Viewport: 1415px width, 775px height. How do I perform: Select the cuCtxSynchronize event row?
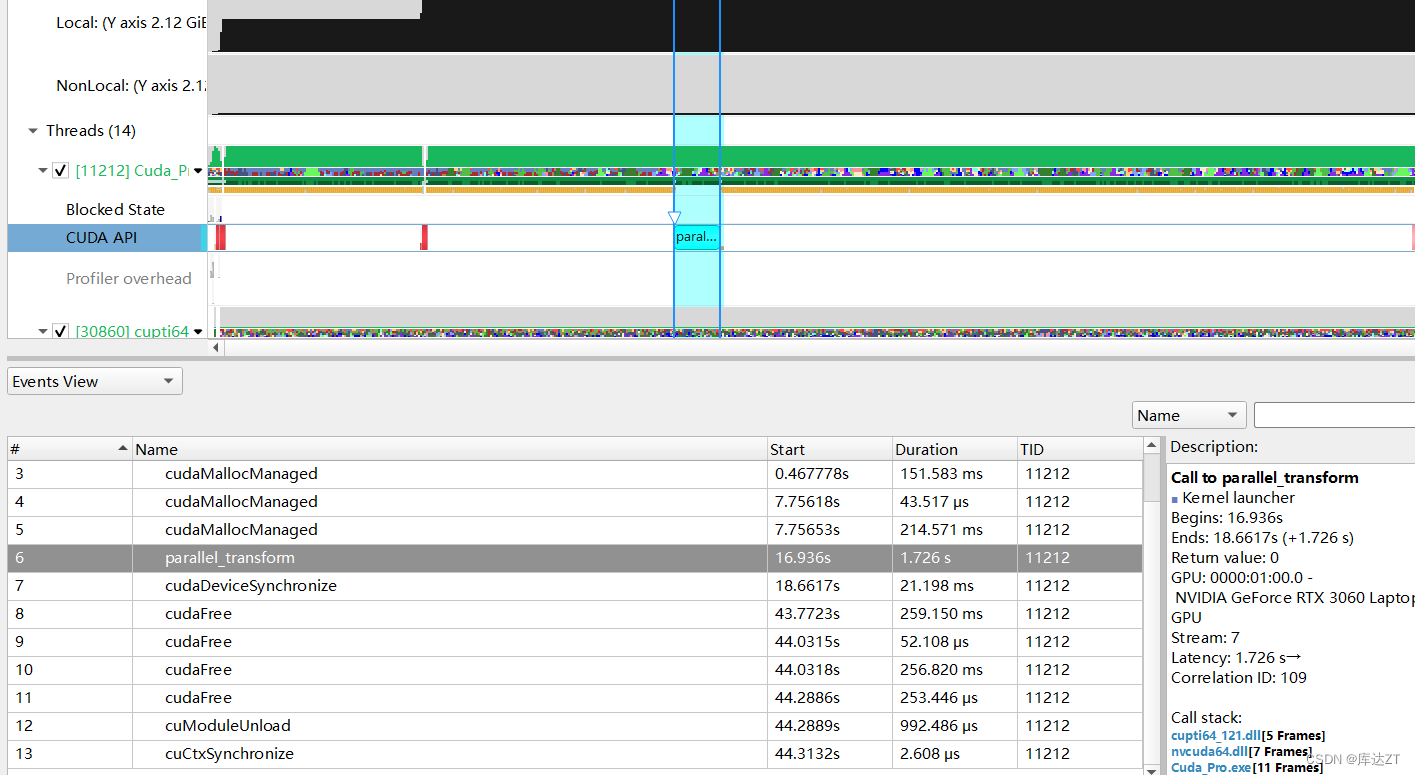[575, 754]
